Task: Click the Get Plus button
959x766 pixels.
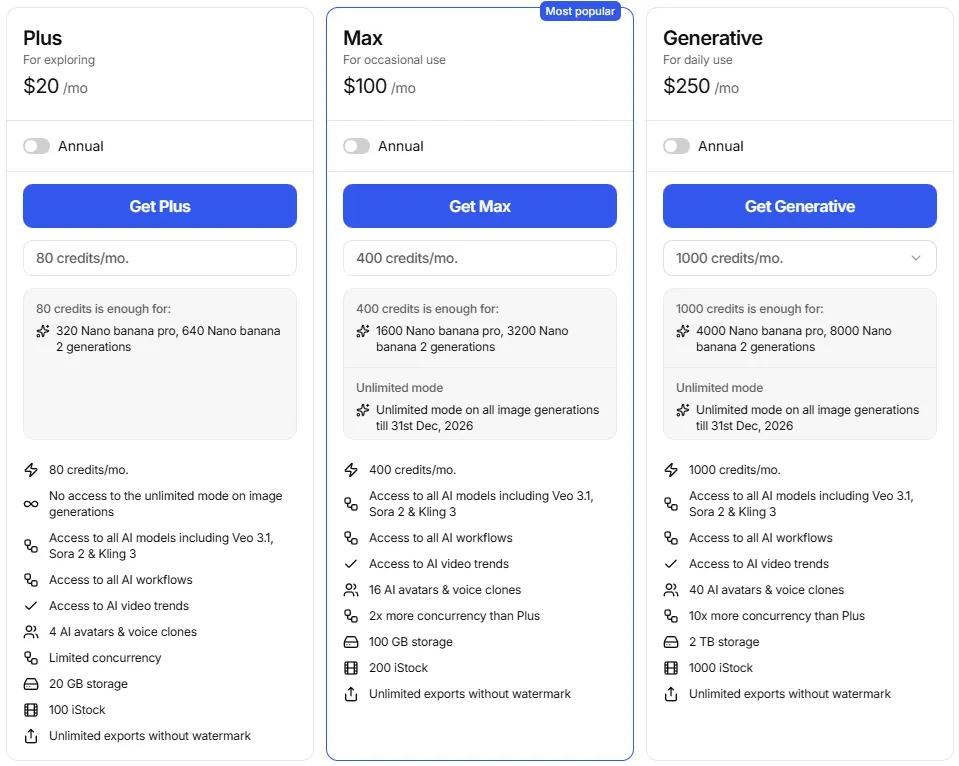Action: click(x=159, y=206)
